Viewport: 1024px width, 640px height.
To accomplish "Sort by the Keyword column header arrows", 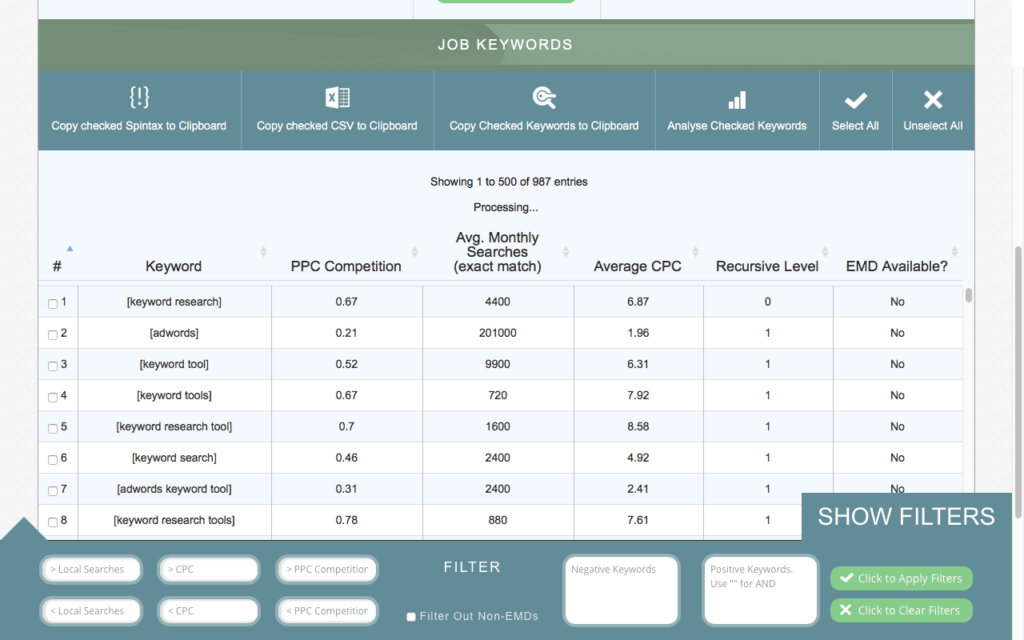I will tap(263, 251).
